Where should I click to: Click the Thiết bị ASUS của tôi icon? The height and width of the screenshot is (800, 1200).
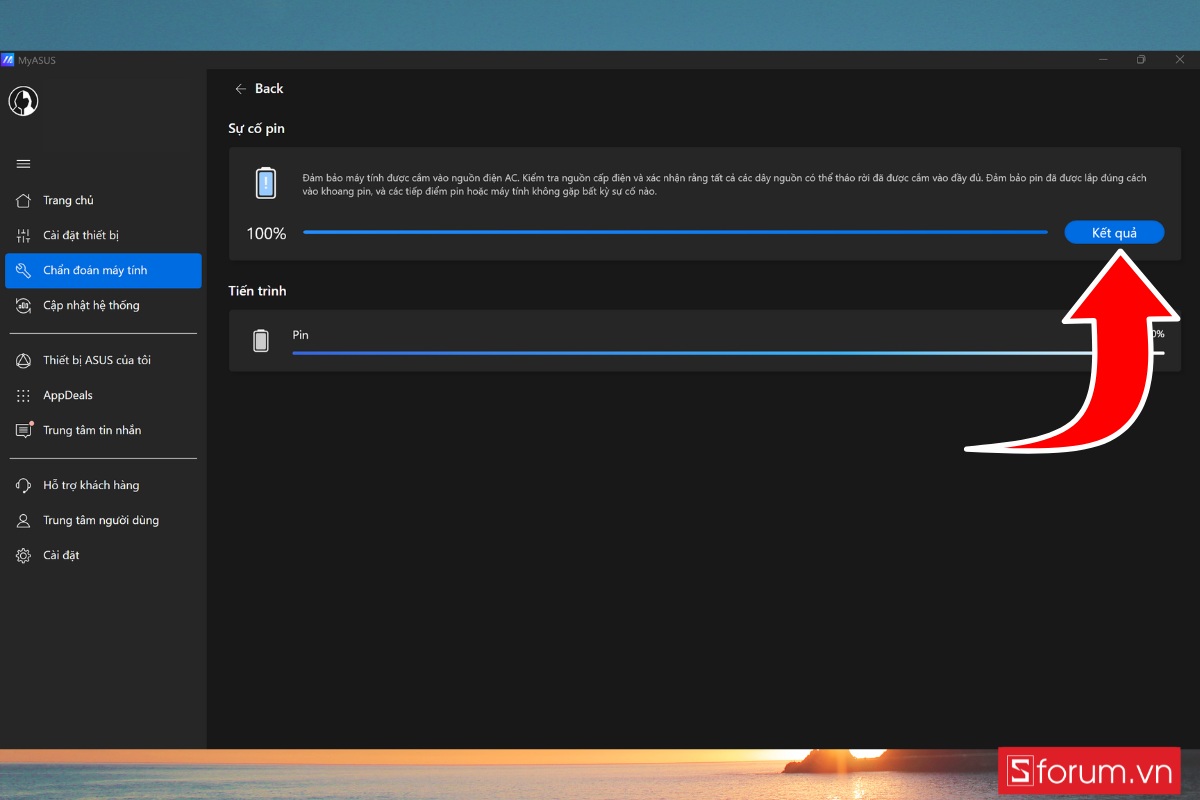23,360
